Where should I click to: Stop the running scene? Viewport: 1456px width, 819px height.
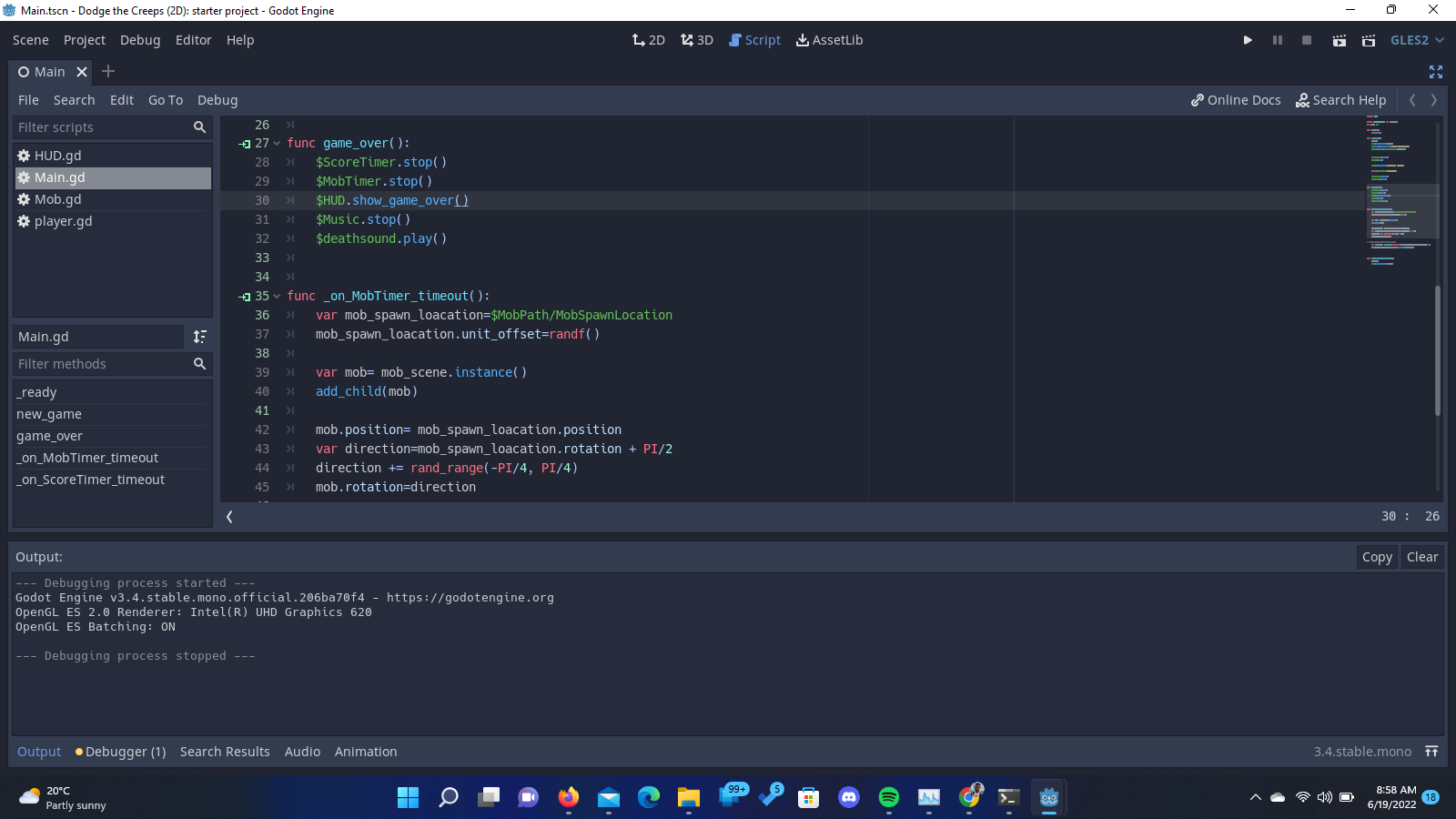[1307, 40]
